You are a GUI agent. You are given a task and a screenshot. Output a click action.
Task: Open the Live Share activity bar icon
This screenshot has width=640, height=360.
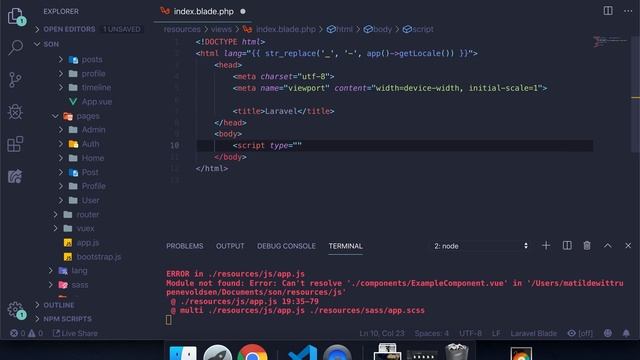(x=16, y=176)
